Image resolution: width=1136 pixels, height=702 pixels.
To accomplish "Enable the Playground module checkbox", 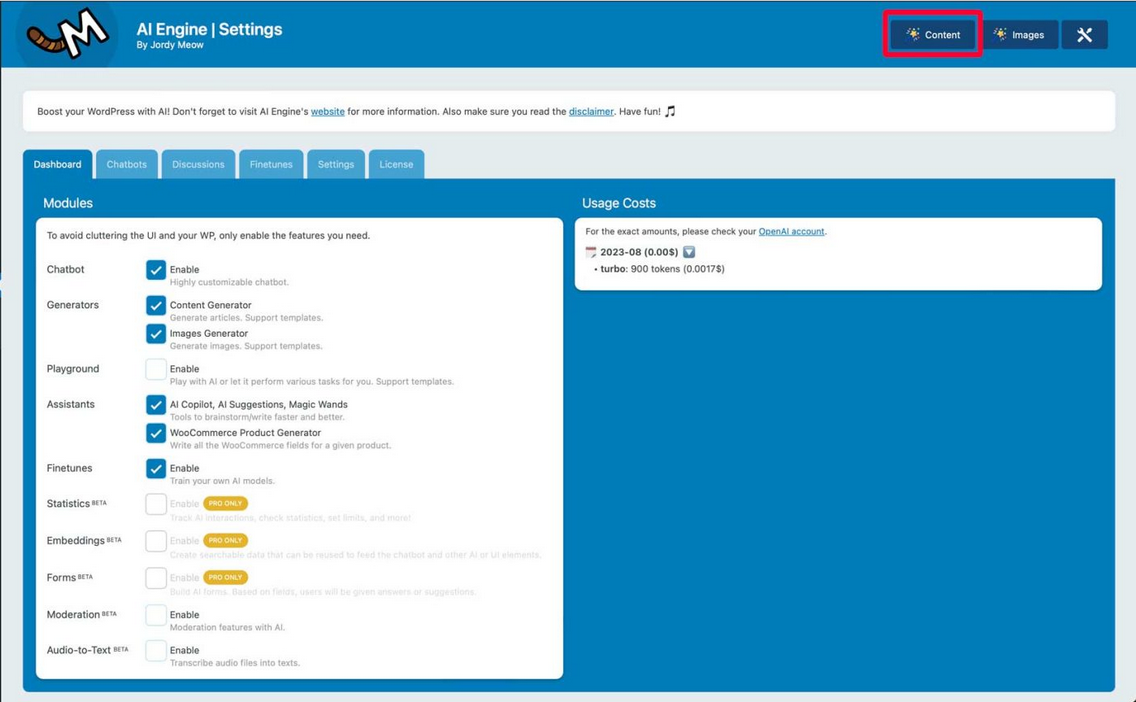I will (x=156, y=369).
